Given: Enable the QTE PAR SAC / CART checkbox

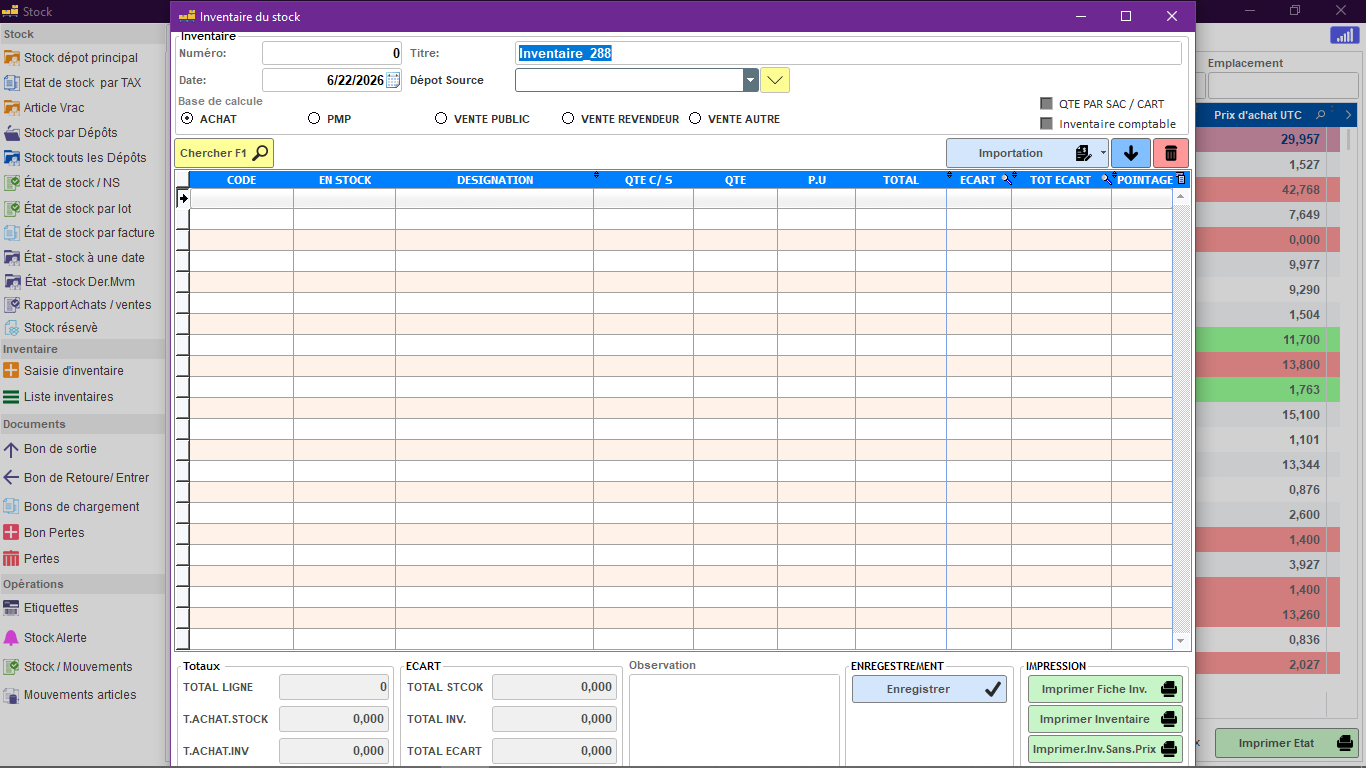Looking at the screenshot, I should pos(1046,104).
